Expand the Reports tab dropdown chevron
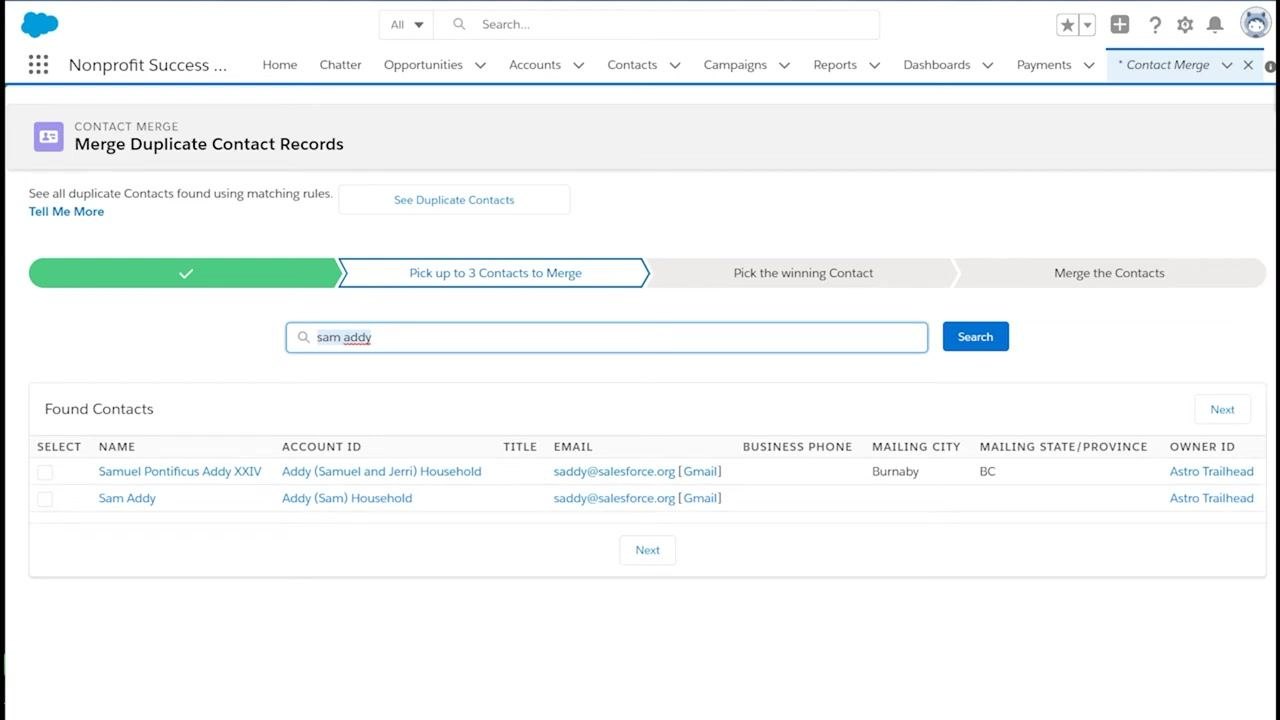Image resolution: width=1280 pixels, height=720 pixels. coord(874,65)
